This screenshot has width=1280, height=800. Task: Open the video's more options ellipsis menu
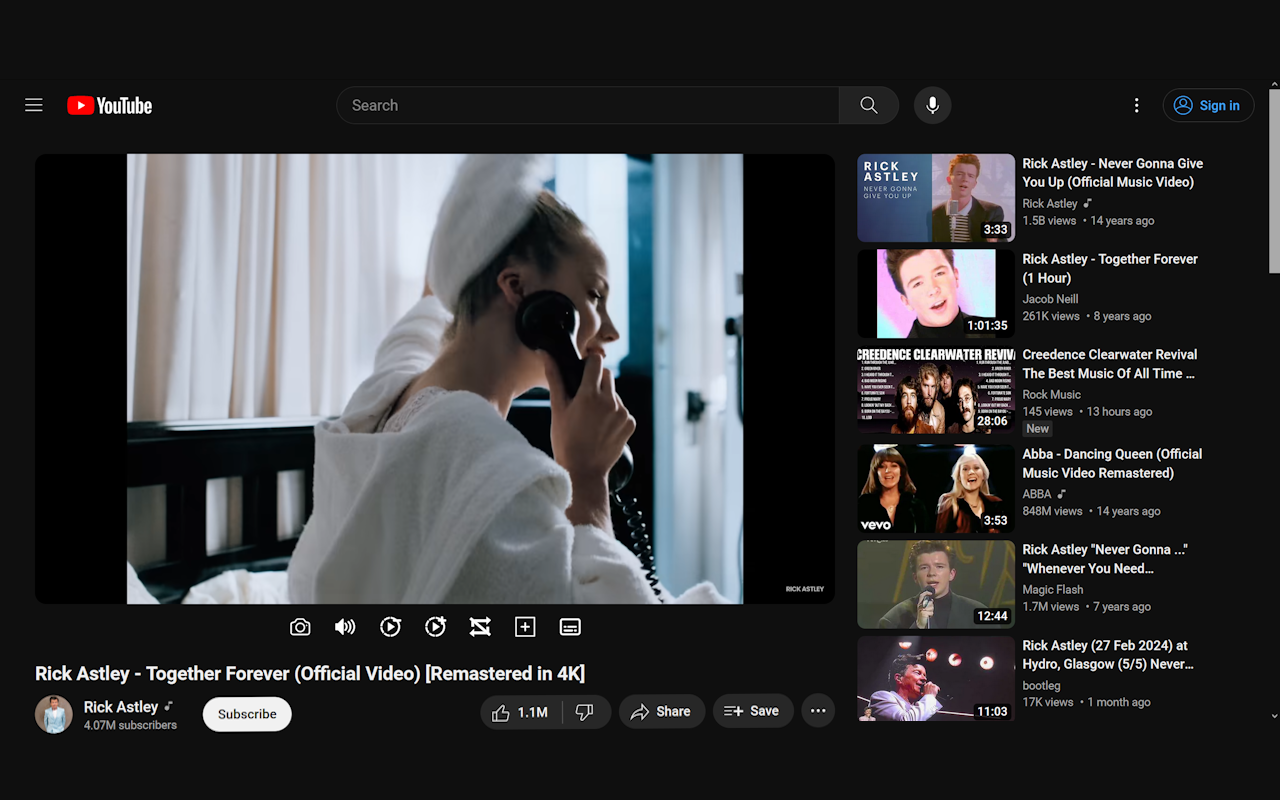point(817,711)
